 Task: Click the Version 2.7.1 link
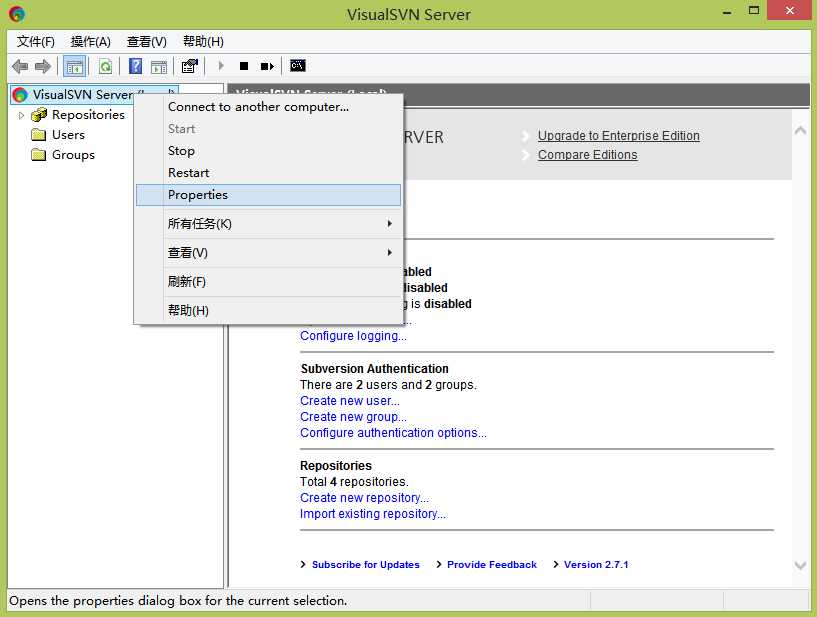point(596,564)
